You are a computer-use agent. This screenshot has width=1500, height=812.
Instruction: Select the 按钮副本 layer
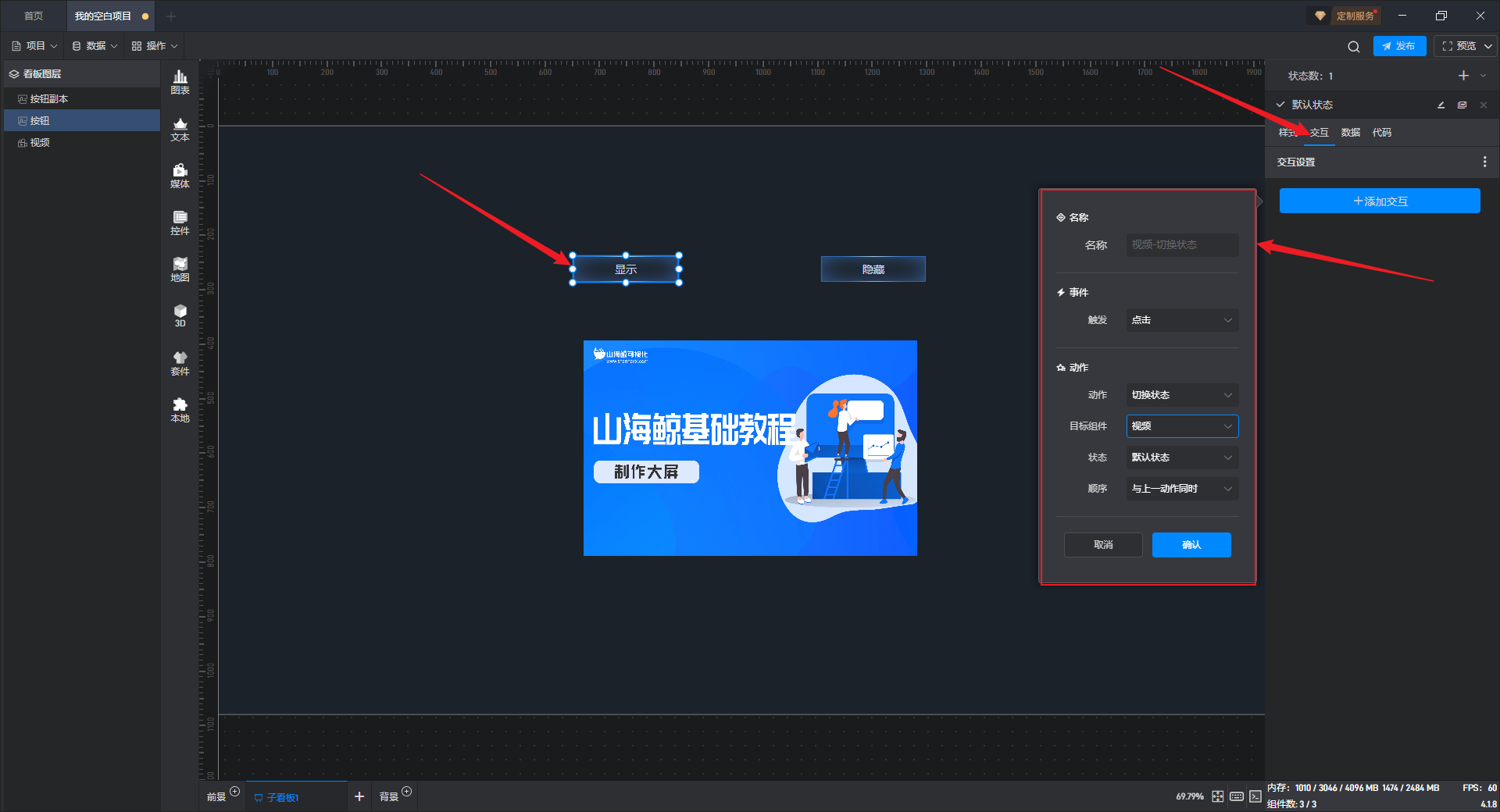(x=82, y=99)
